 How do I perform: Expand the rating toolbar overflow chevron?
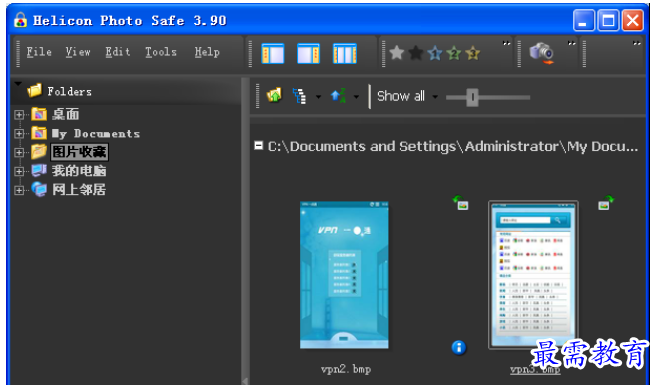tap(506, 43)
